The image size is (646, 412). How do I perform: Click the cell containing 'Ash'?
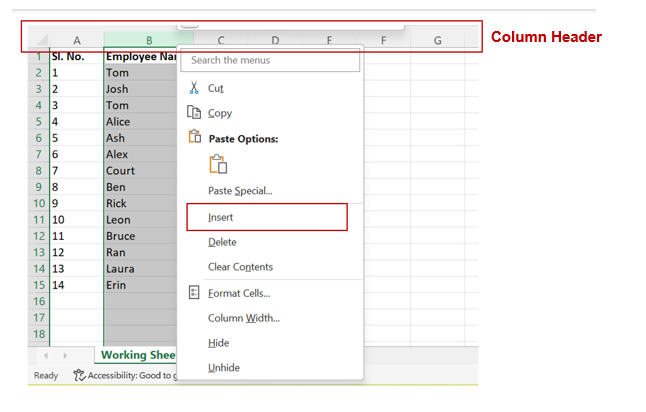141,138
